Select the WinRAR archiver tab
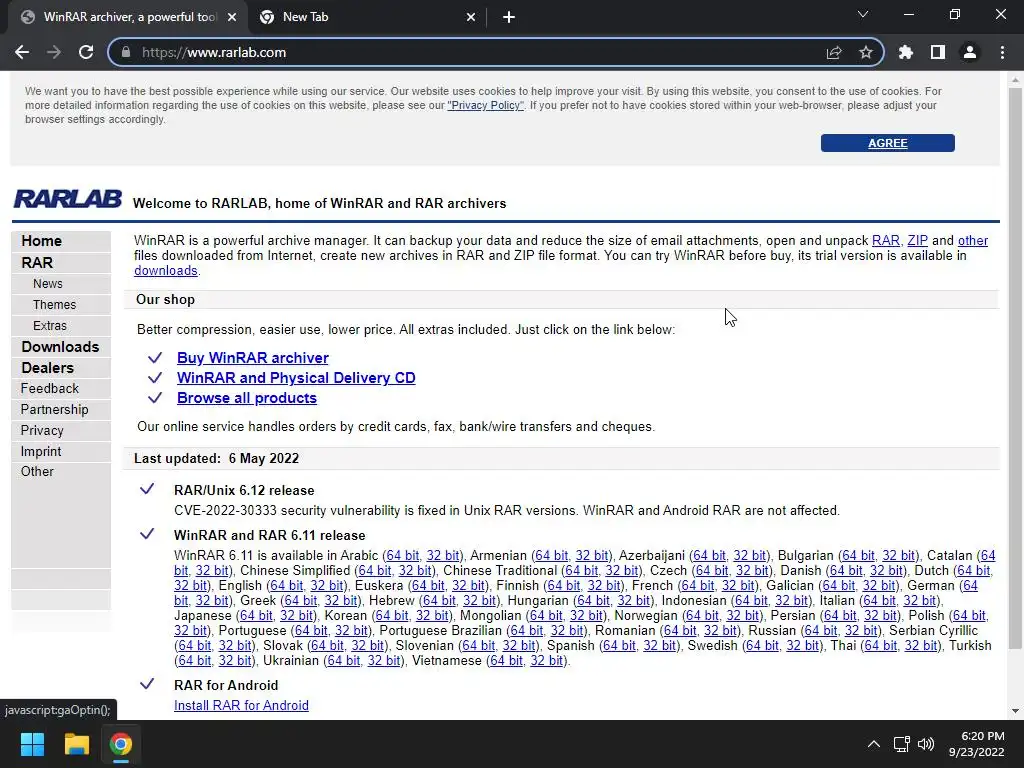 pos(129,17)
